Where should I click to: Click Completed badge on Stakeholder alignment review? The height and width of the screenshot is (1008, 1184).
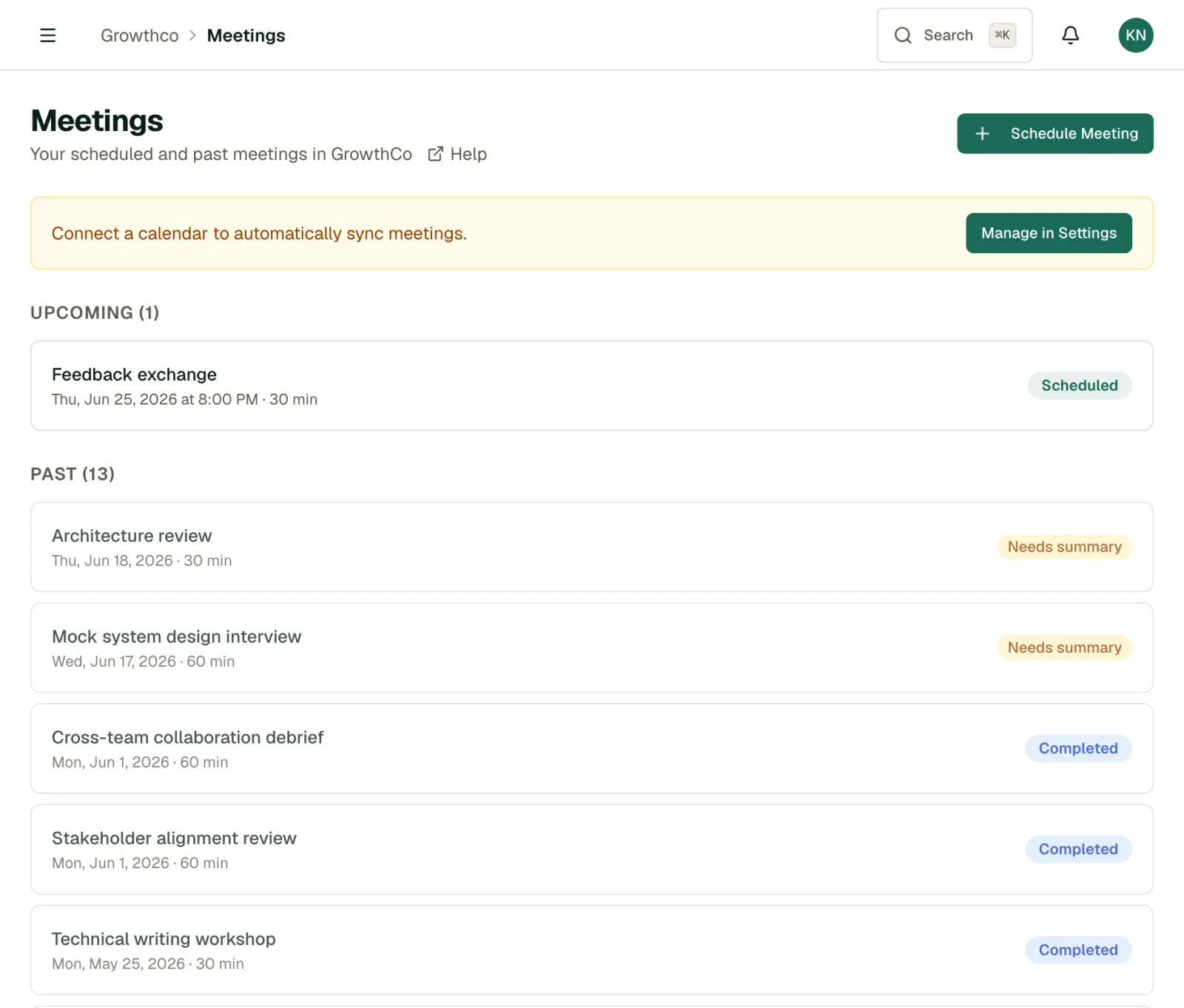click(x=1078, y=849)
